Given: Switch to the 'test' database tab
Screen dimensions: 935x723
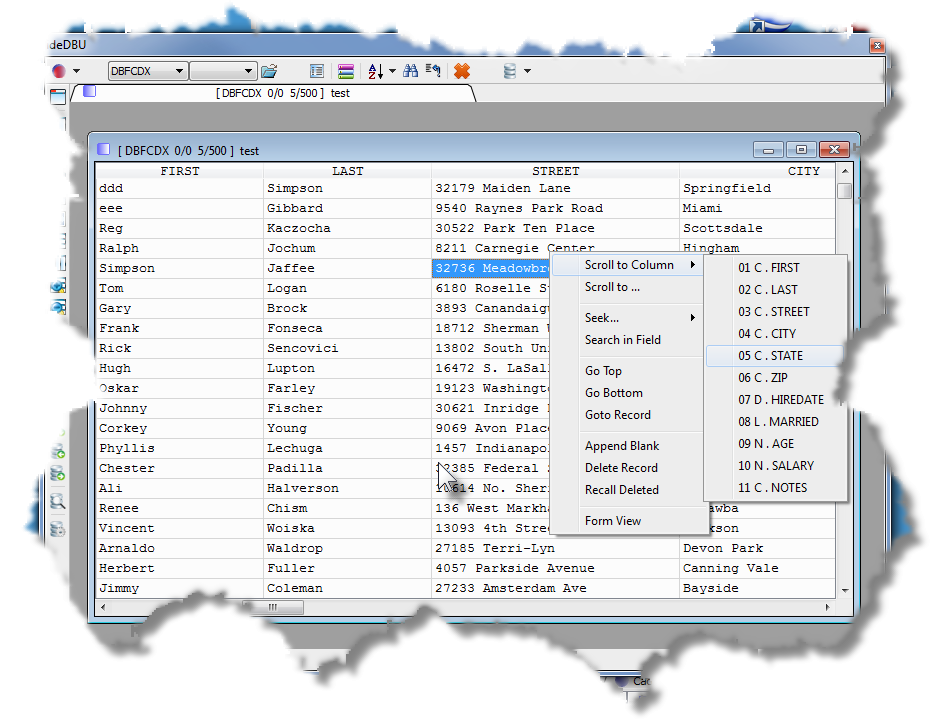Looking at the screenshot, I should click(x=280, y=93).
